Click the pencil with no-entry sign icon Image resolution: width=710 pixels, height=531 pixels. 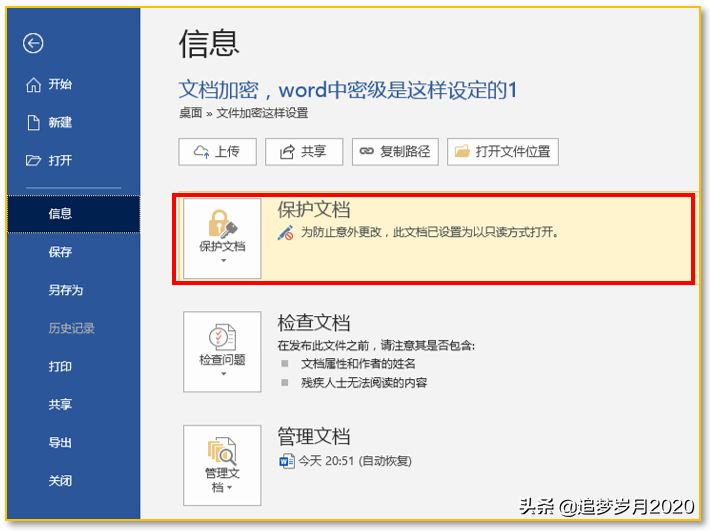click(x=286, y=232)
